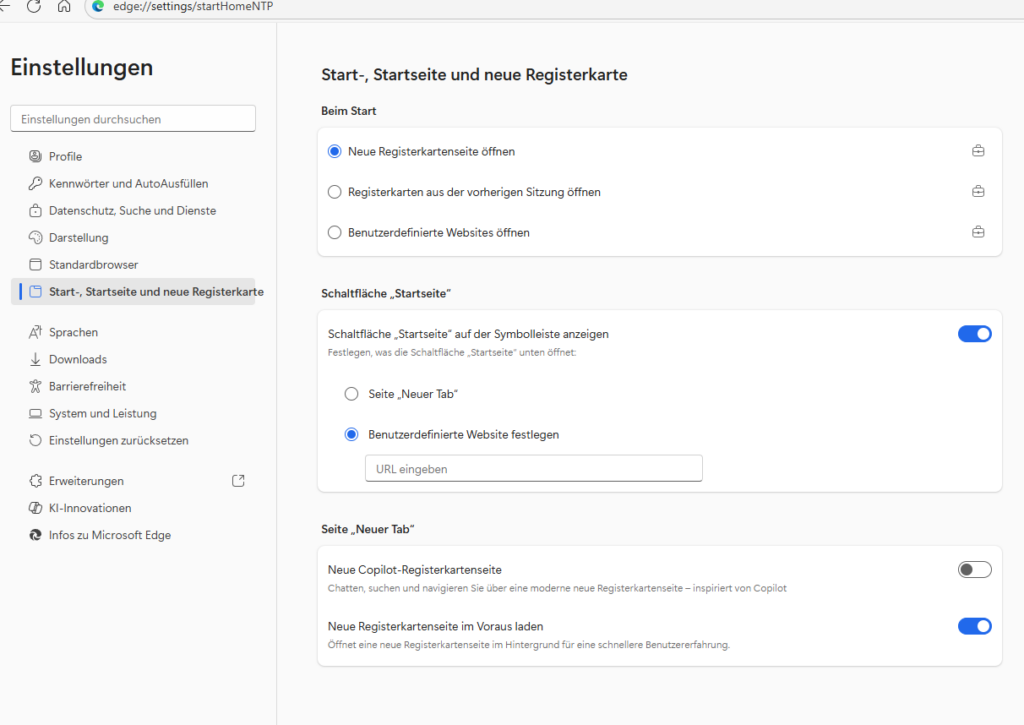
Task: Click the Edge logo next to Infos zu Microsoft Edge
Action: point(36,535)
